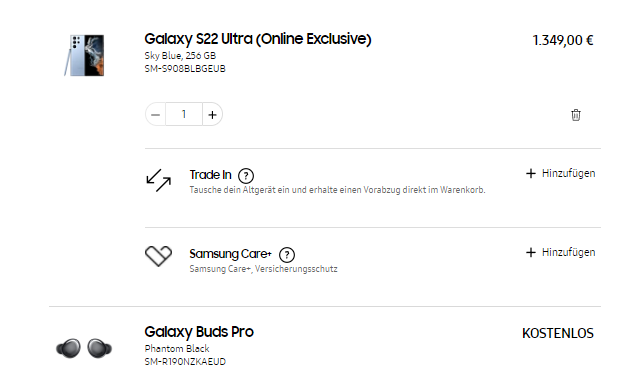Viewport: 629px width, 389px height.
Task: Add Samsung Care+ via Hinzufügen
Action: coord(560,252)
